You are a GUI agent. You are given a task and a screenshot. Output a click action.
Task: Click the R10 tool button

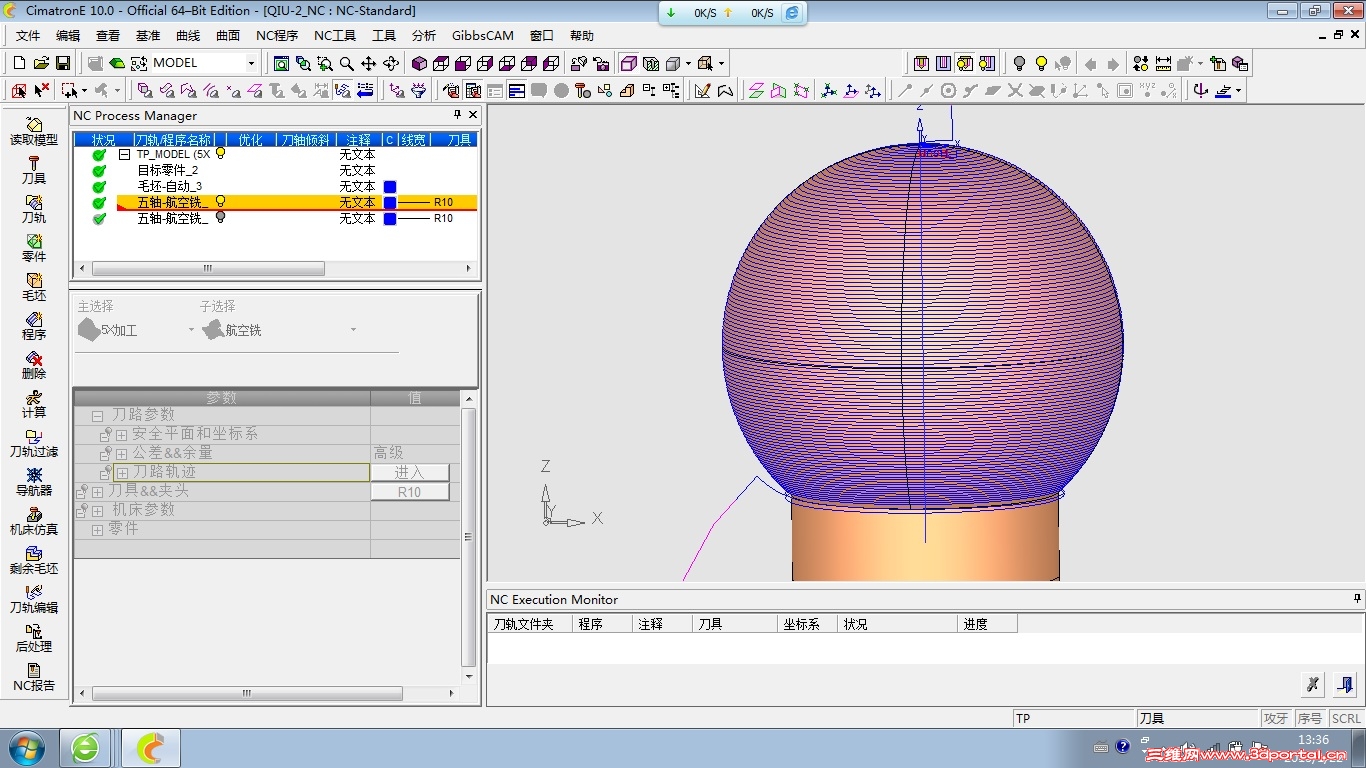[x=409, y=492]
